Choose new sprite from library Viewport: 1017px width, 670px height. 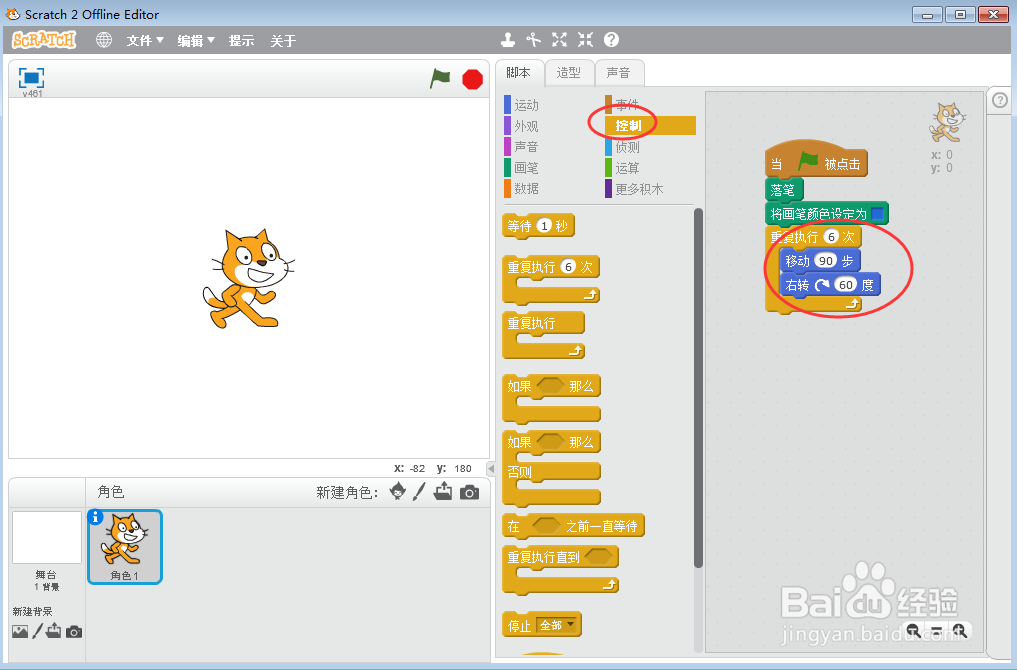tap(398, 492)
